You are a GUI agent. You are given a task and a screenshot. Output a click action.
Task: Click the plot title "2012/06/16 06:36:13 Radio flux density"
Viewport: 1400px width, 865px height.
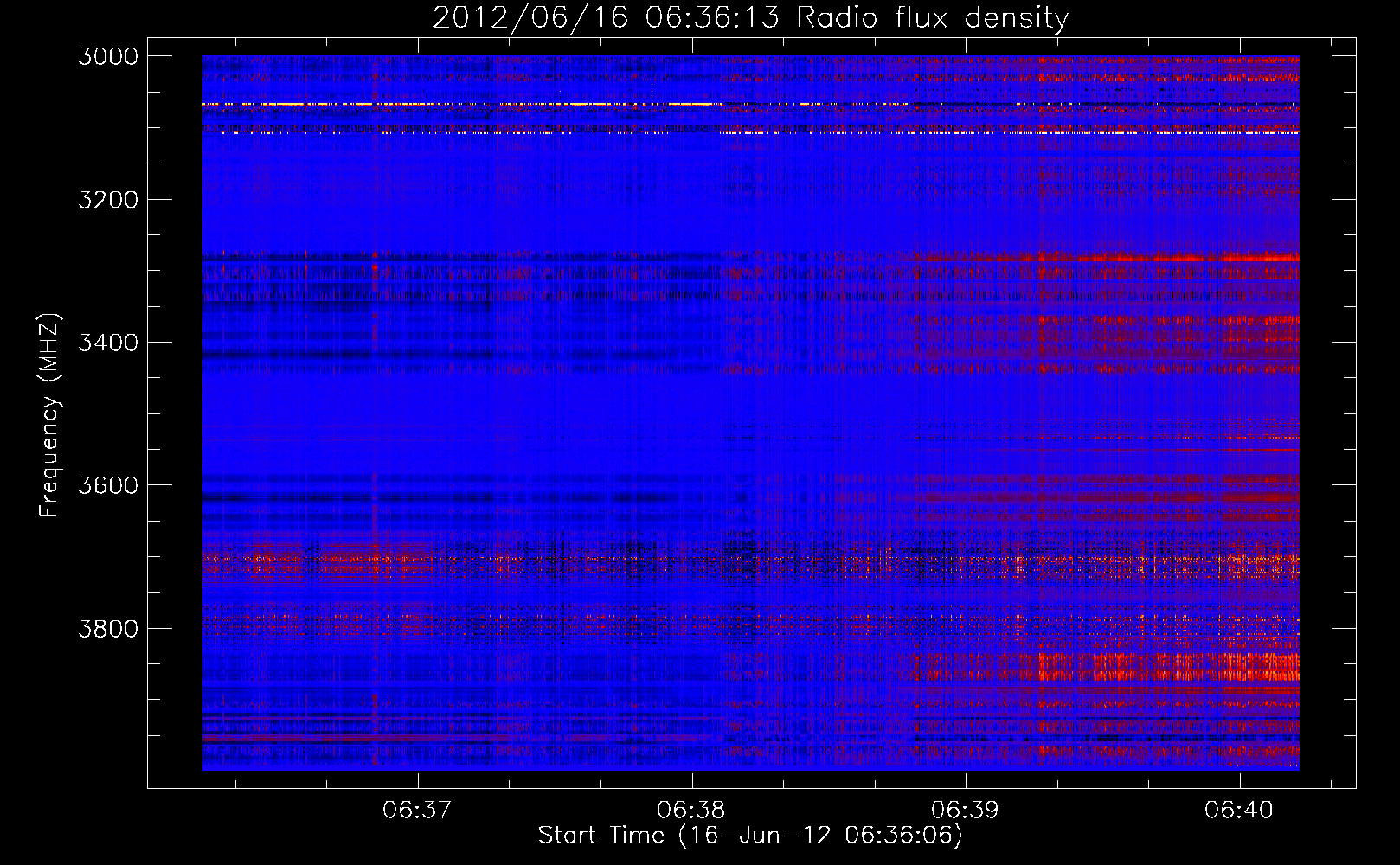(750, 18)
